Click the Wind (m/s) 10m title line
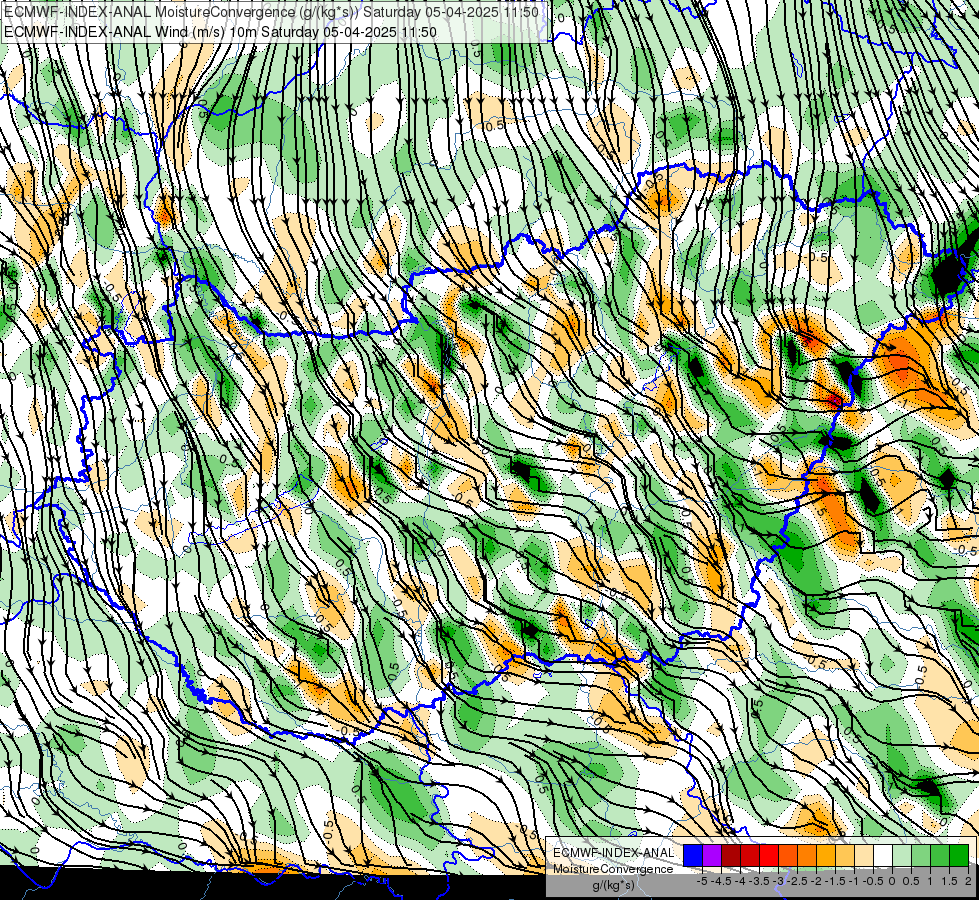This screenshot has height=900, width=979. (220, 32)
